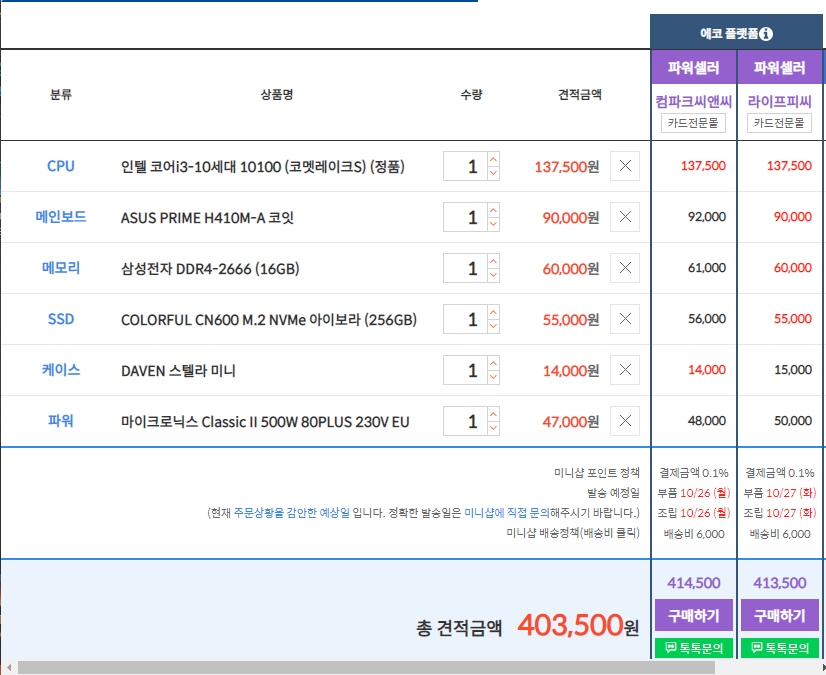Viewport: 826px width, 675px height.
Task: Click the 라이프피씨 케이스 price 15,000
Action: click(x=792, y=370)
